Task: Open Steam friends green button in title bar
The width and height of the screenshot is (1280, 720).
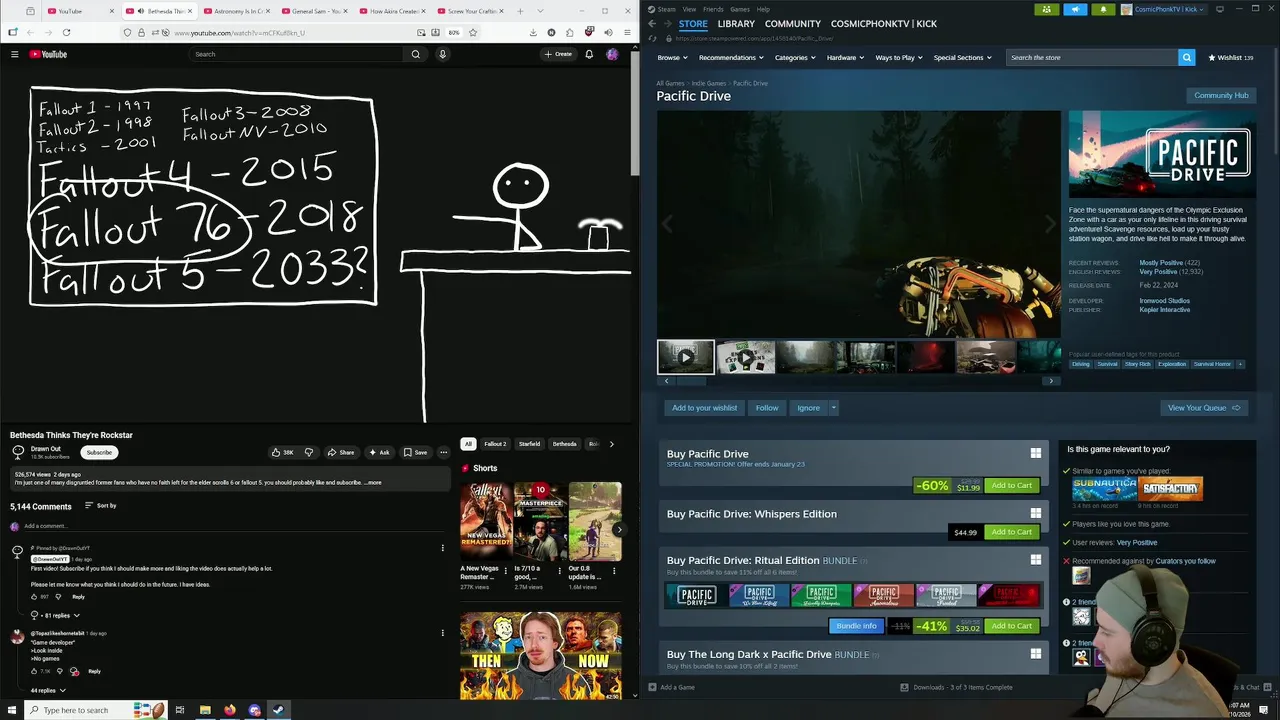Action: [1046, 9]
